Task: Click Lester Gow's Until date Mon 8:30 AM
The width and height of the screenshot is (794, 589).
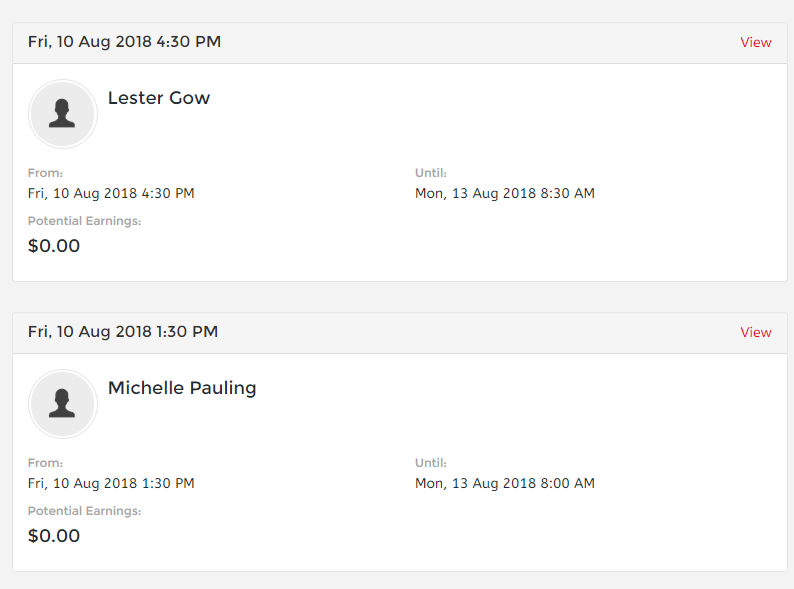Action: [505, 193]
